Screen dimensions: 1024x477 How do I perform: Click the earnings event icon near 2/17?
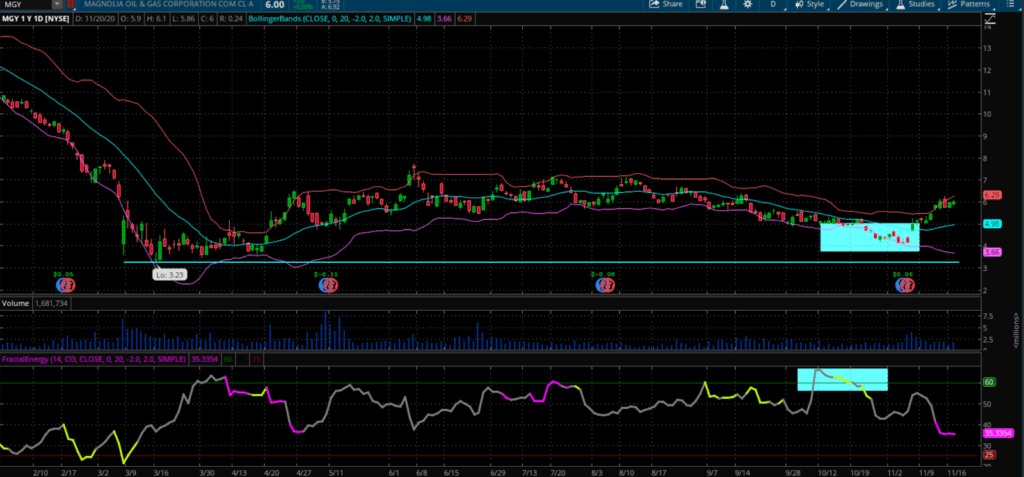(66, 285)
